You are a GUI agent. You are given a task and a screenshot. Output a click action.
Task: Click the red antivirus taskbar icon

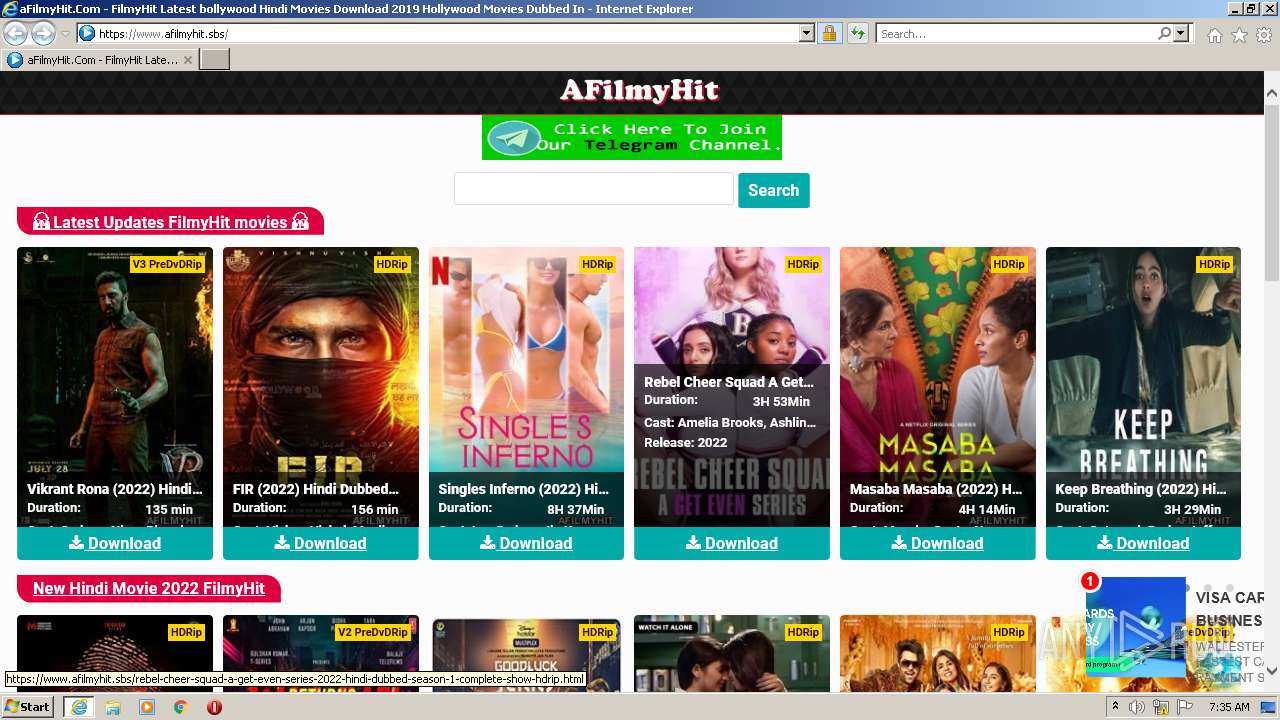pos(214,707)
